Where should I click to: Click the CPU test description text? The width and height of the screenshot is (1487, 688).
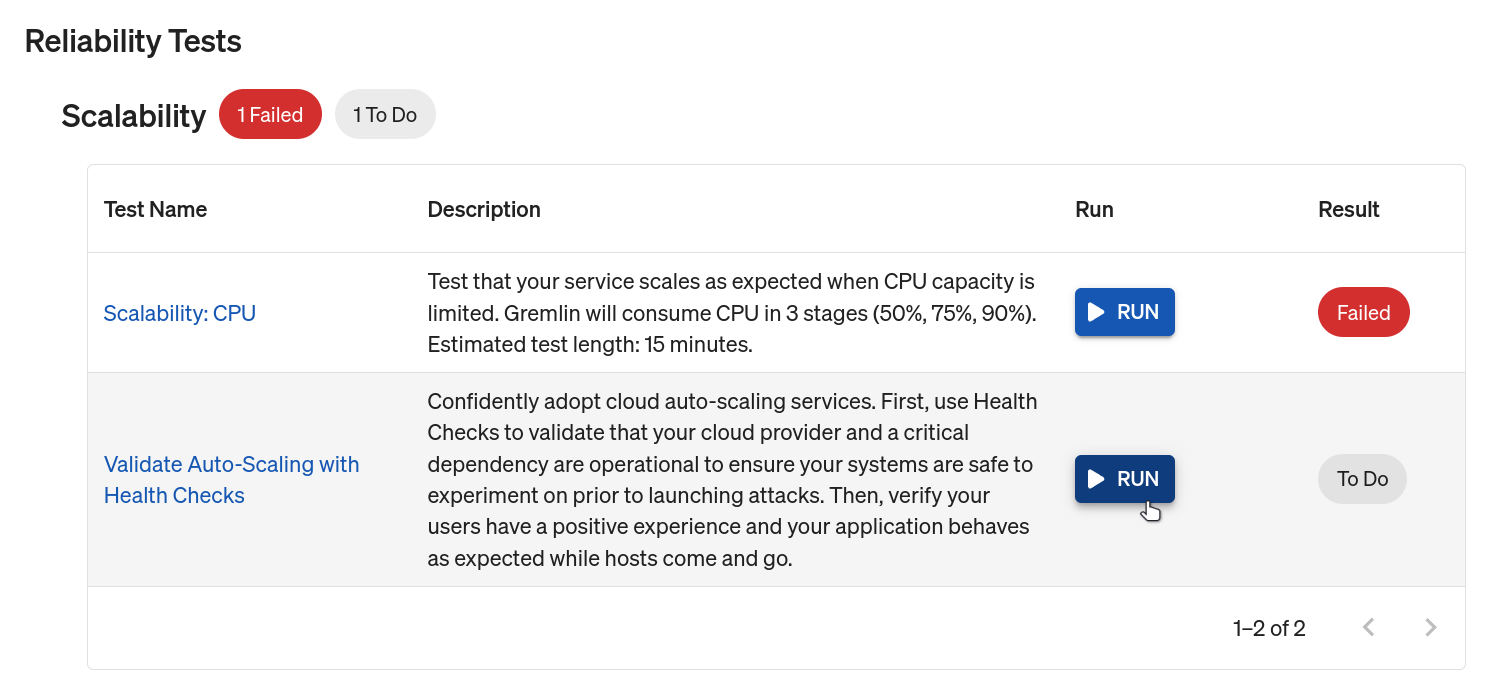coord(732,313)
